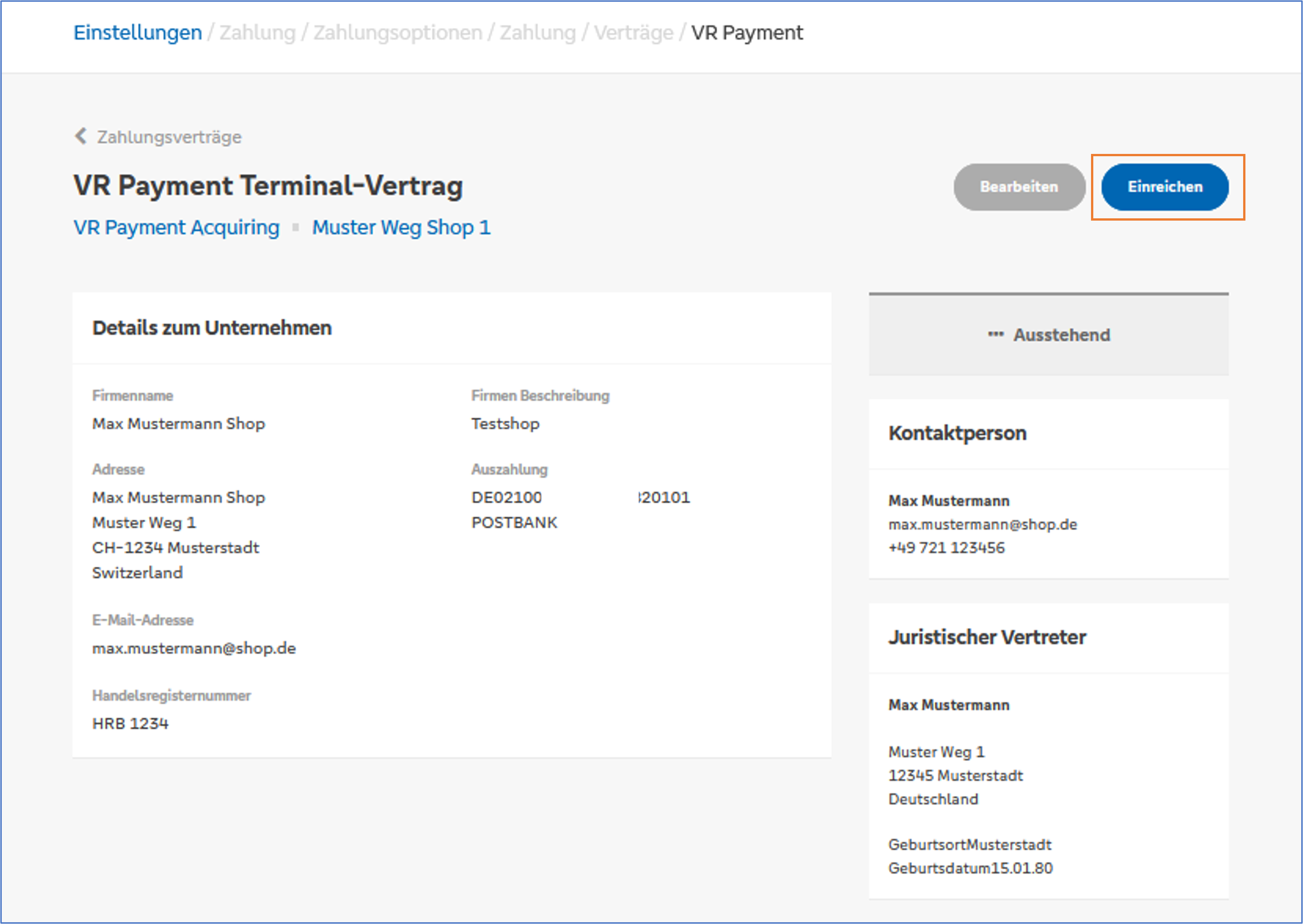Click Max Mustermann name under Kontaktperson
1303x924 pixels.
[948, 501]
